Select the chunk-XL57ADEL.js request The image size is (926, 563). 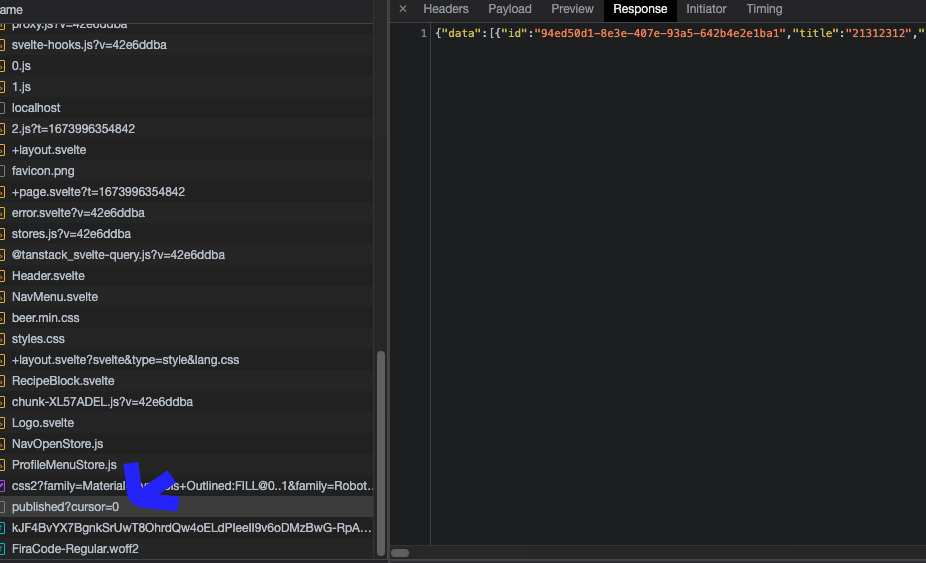pos(187,401)
